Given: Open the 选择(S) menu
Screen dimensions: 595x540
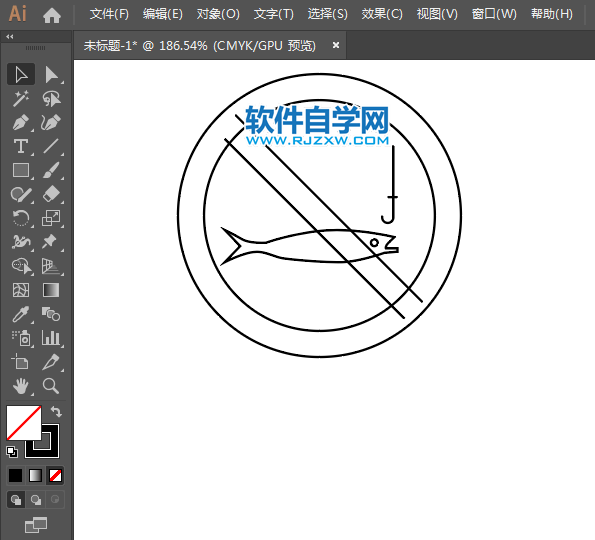Looking at the screenshot, I should coord(327,14).
